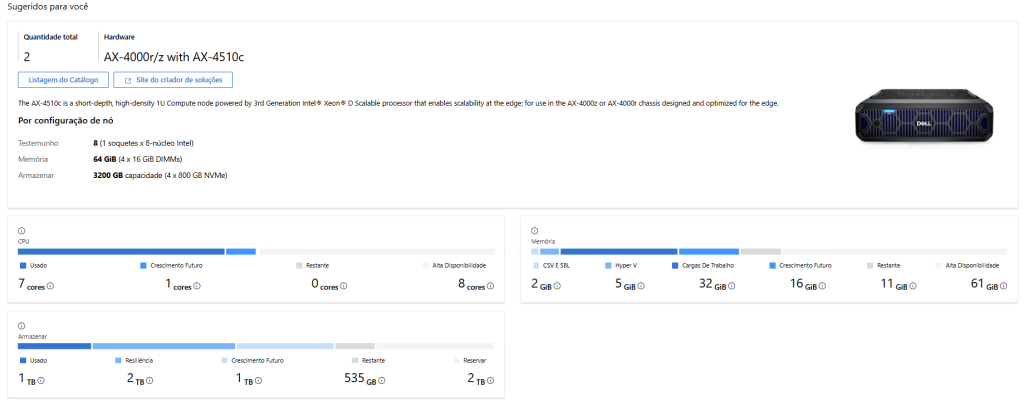Click the hardware title AX-4000r/z with AX-4510c
This screenshot has width=1024, height=406.
(174, 57)
